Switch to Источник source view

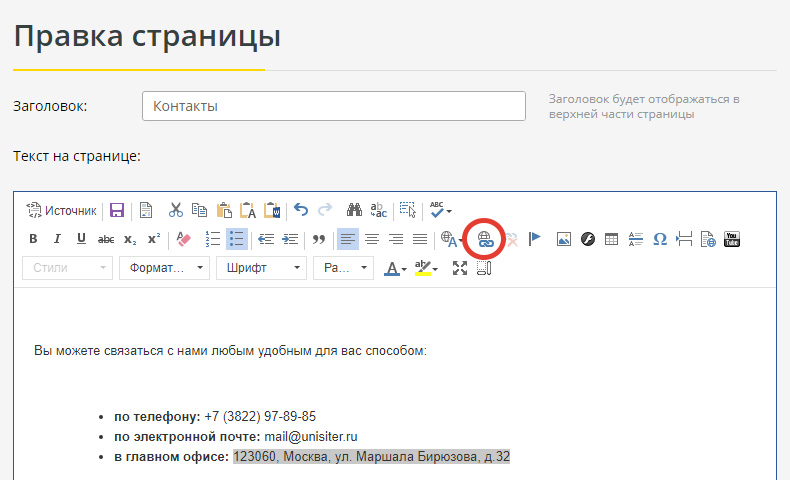(61, 210)
